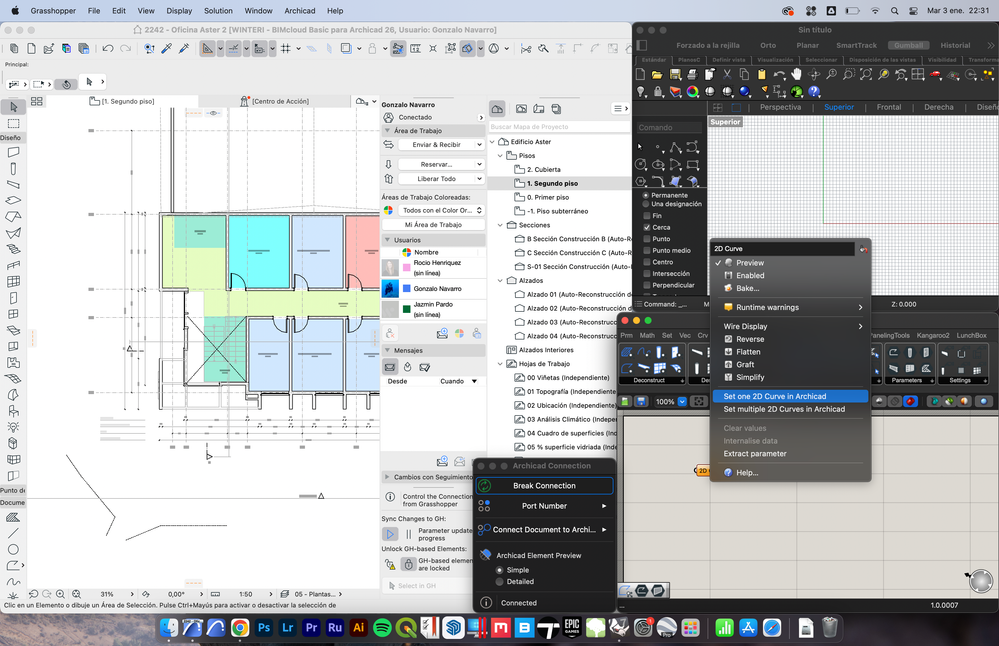Open Google Chrome from the Dock

[240, 628]
